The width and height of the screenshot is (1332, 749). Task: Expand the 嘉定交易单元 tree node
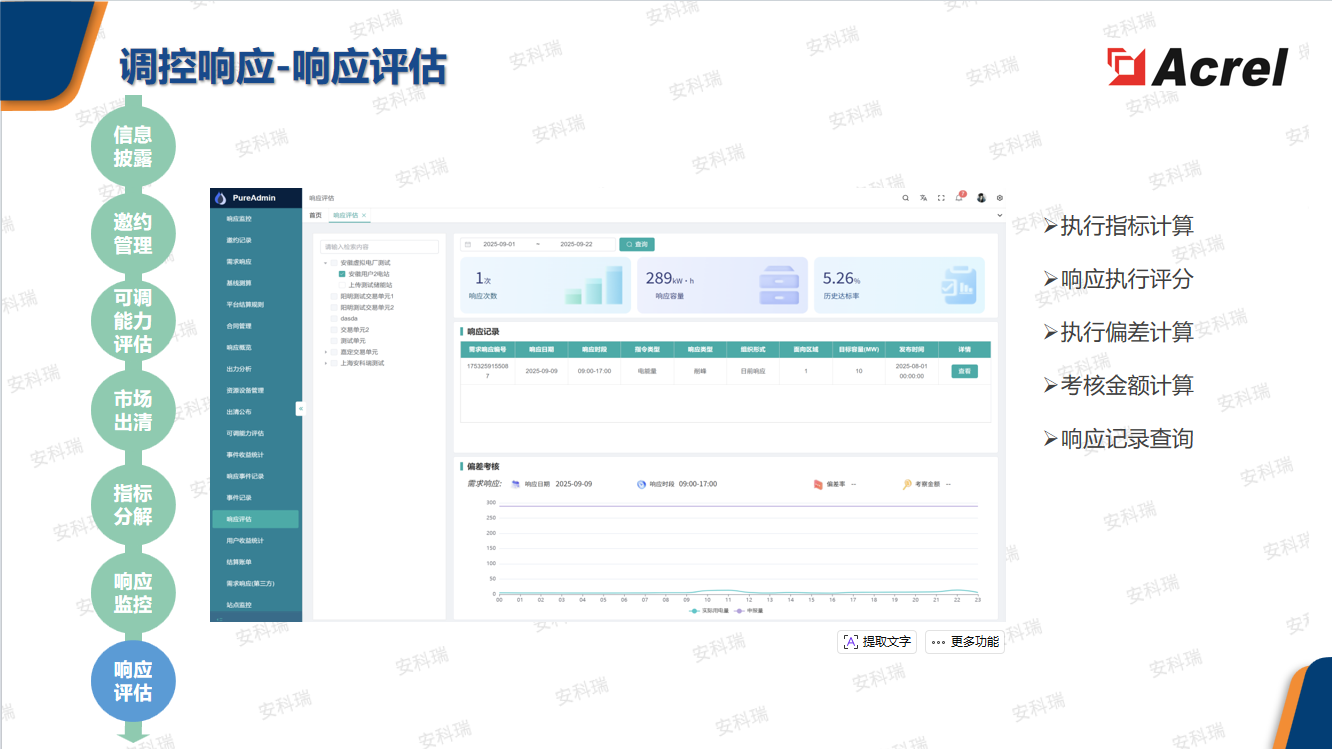coord(325,352)
